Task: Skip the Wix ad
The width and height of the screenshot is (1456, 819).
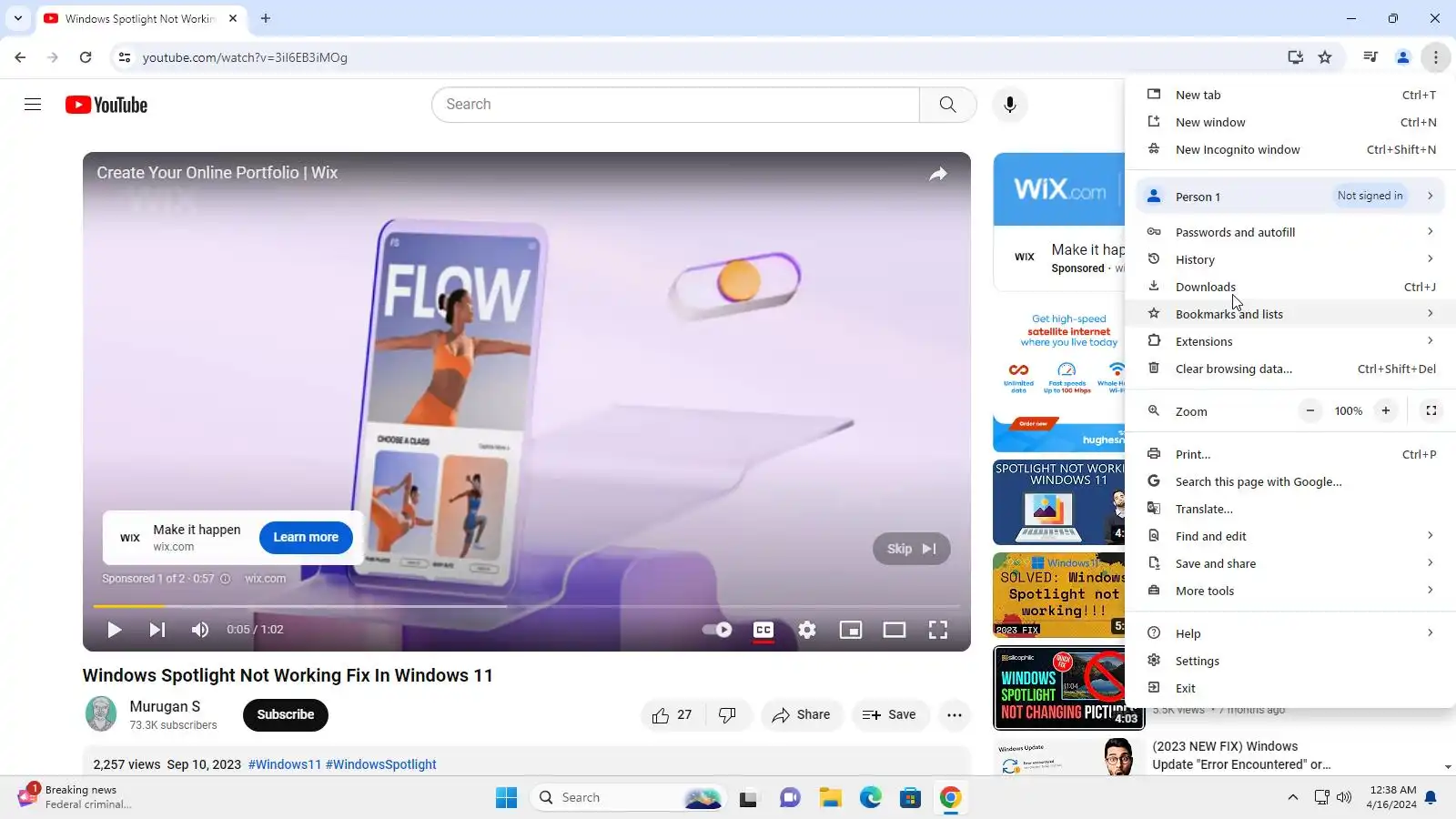Action: coord(911,549)
